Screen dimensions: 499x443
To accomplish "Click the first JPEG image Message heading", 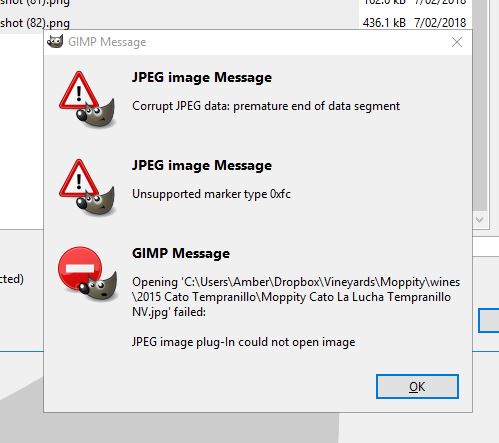I will 202,77.
